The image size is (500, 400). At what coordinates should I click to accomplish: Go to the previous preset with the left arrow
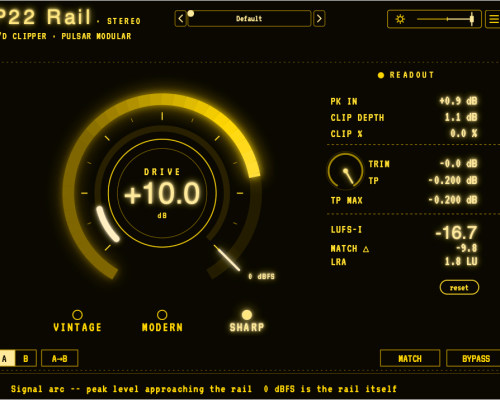click(181, 19)
